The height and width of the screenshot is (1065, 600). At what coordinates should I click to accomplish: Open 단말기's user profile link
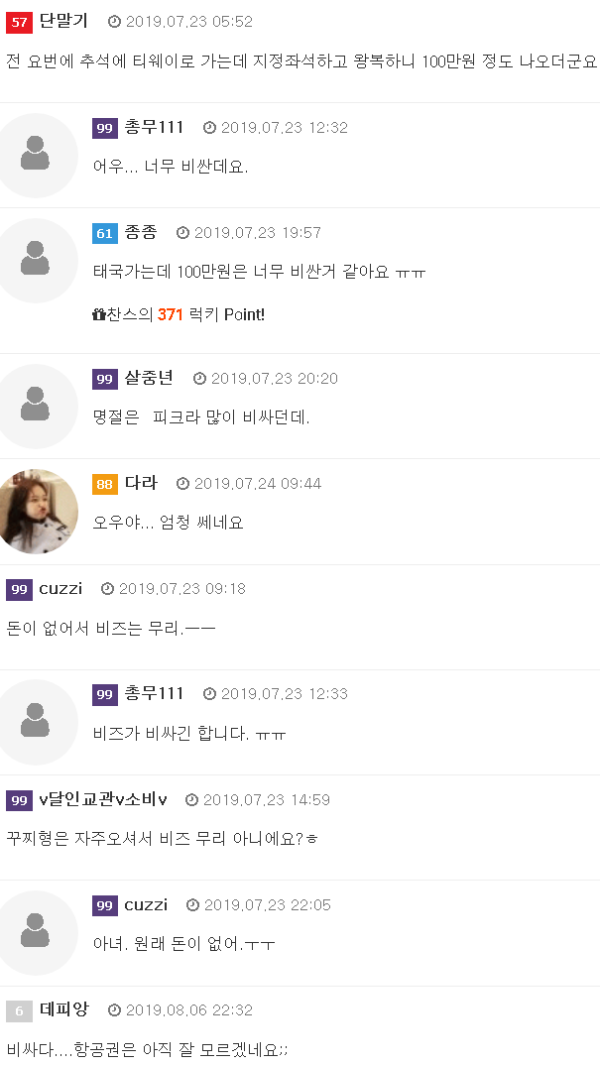point(64,21)
